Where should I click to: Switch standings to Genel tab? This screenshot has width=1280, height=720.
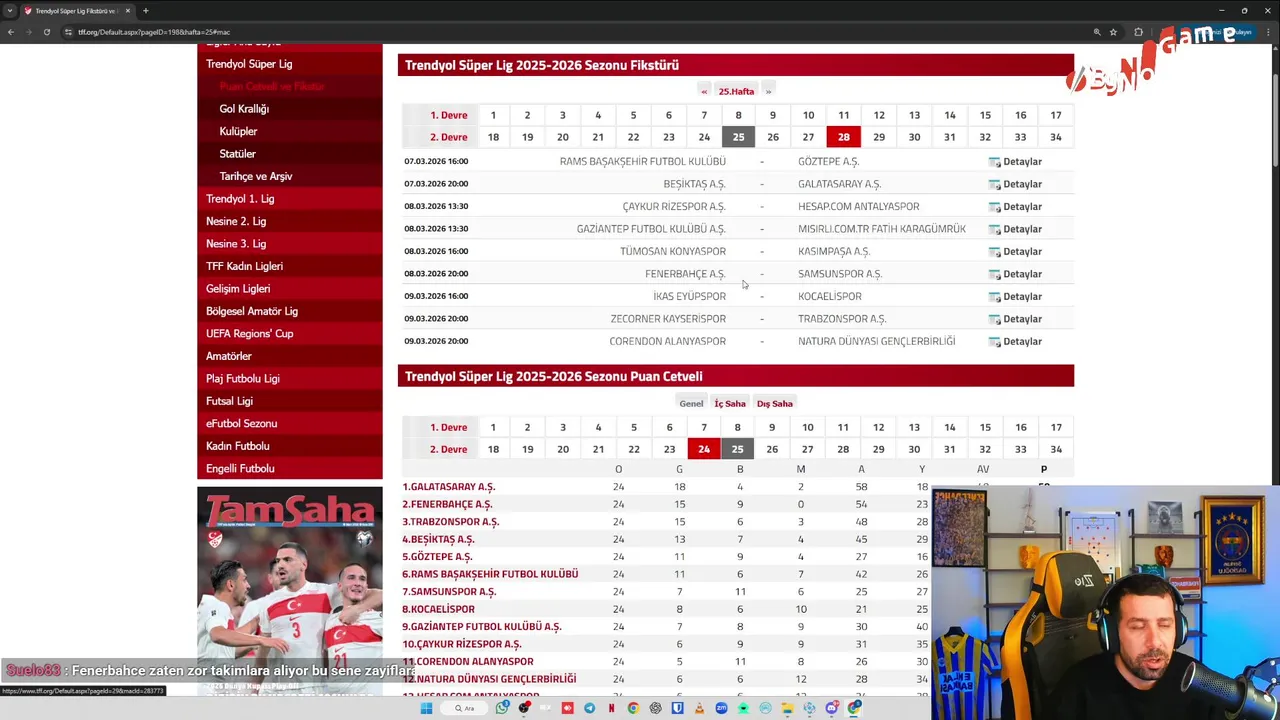tap(691, 404)
